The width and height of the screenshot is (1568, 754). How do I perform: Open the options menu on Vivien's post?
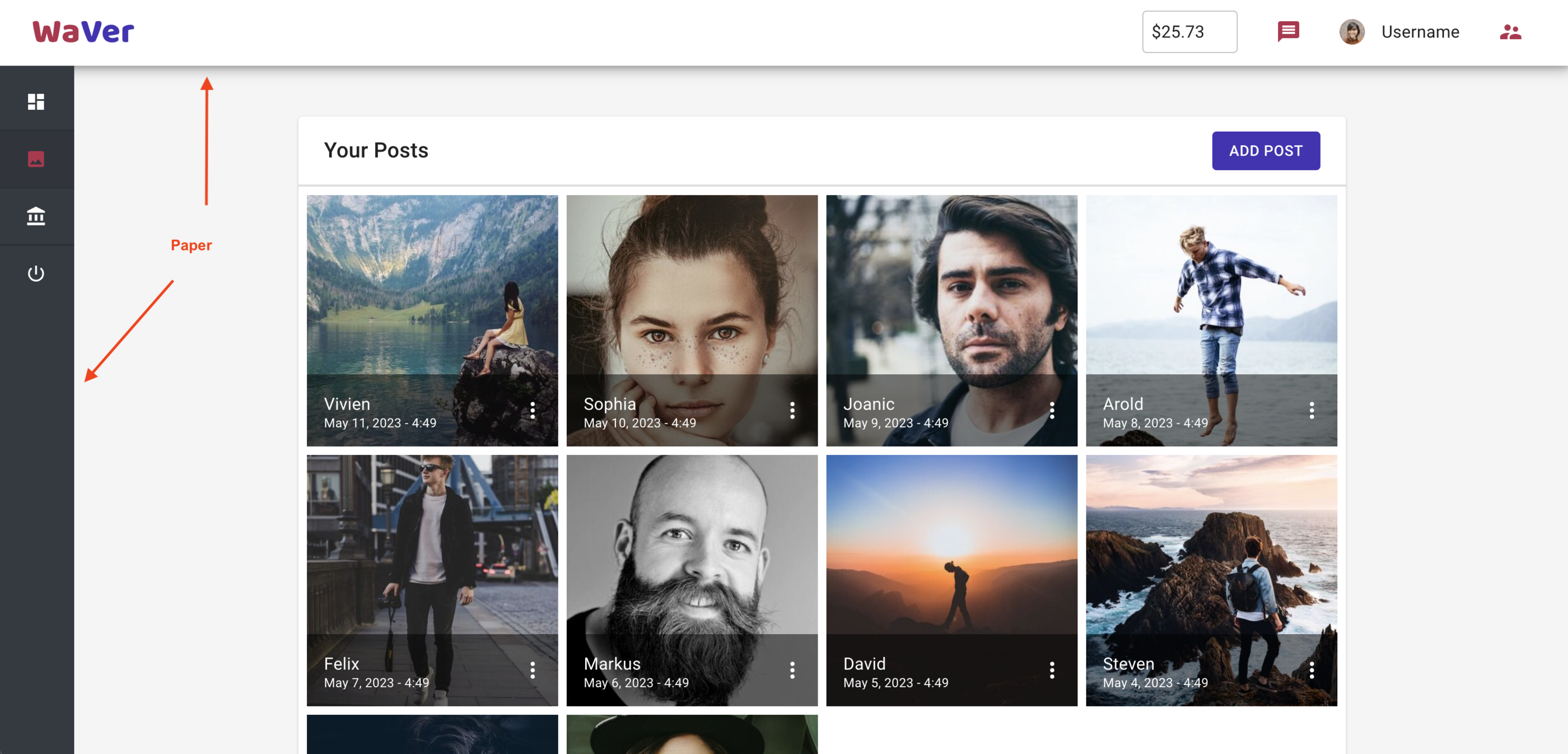pos(532,411)
